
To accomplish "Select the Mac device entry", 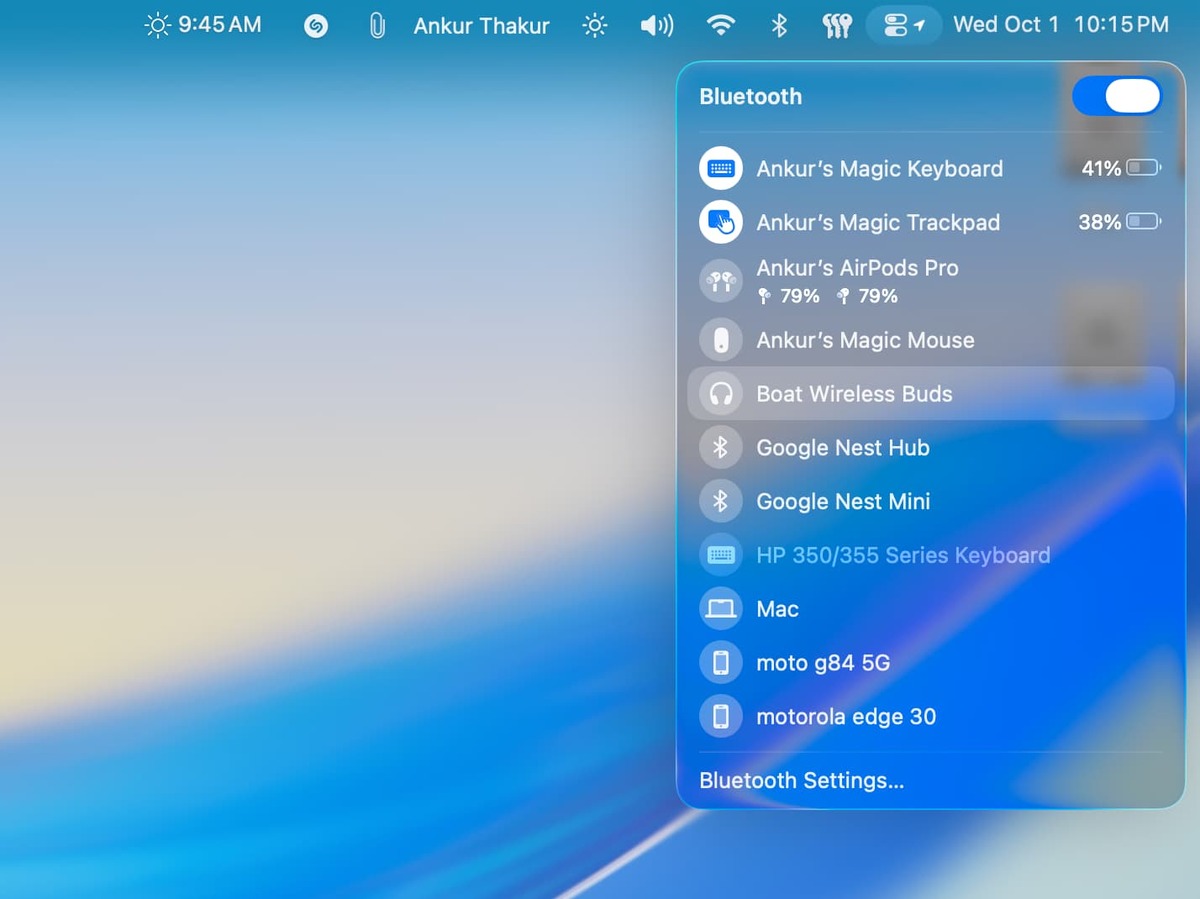I will click(777, 609).
